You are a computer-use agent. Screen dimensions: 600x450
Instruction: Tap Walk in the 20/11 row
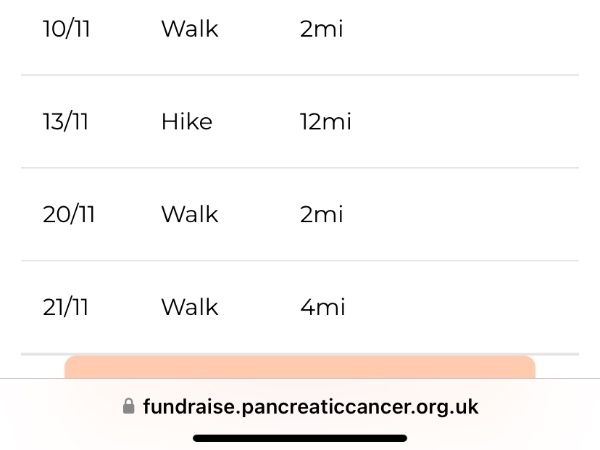pyautogui.click(x=189, y=214)
